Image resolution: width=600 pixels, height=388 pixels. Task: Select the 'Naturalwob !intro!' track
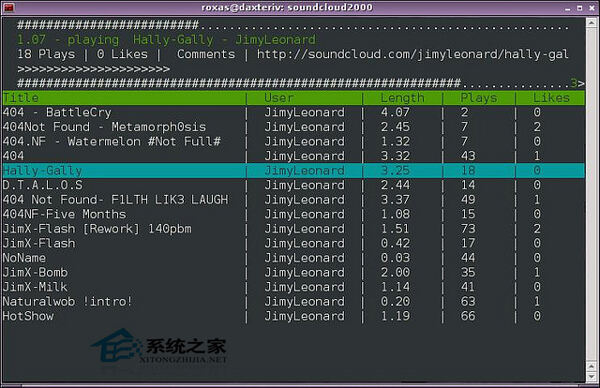[293, 302]
